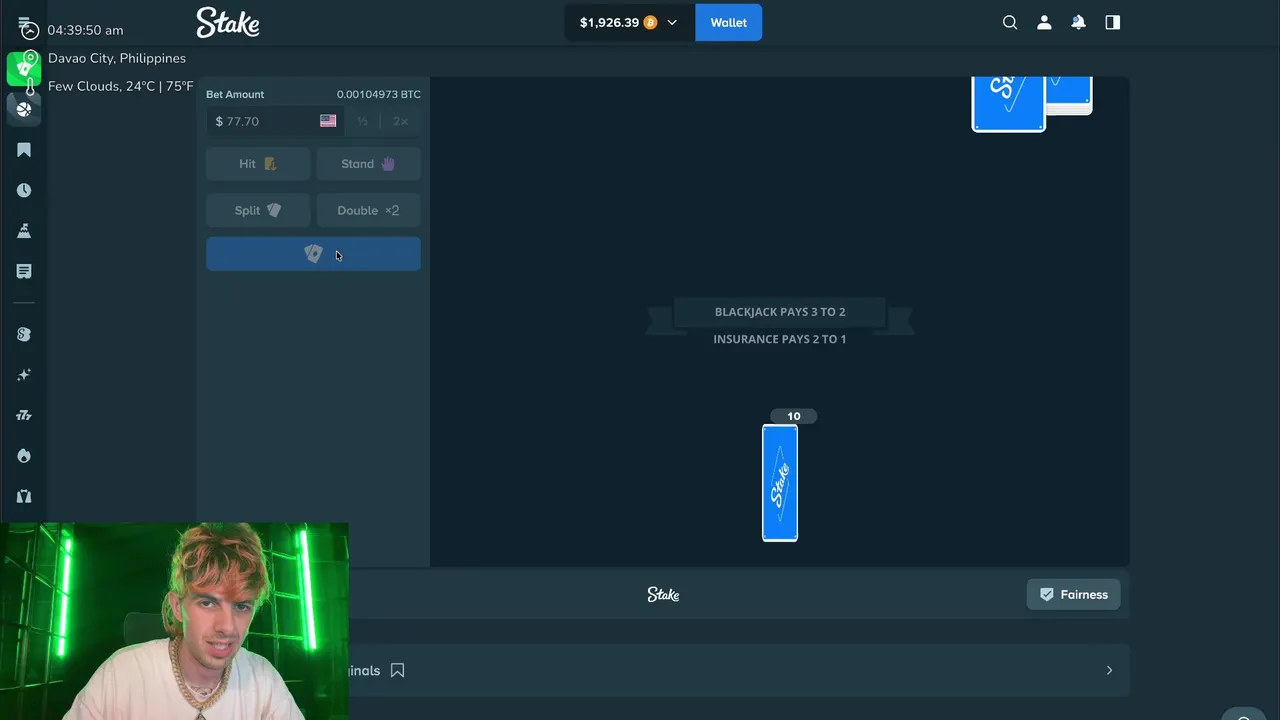Click the Insurance pays 2 to 1 text

[780, 339]
